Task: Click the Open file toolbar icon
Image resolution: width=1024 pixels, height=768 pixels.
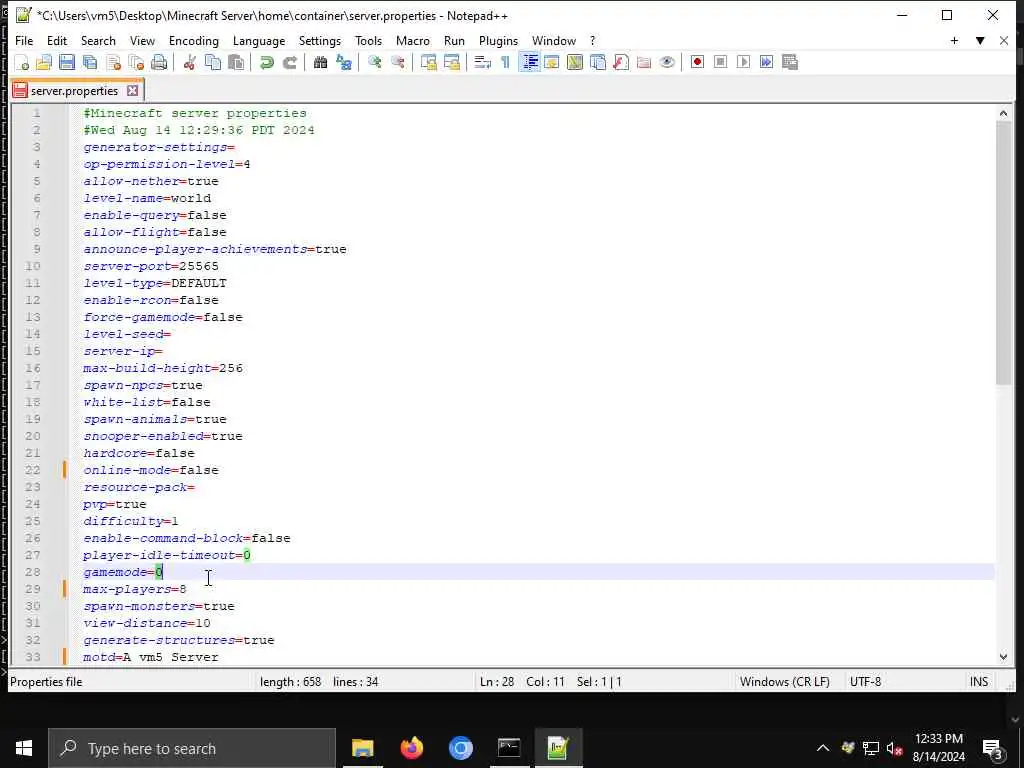Action: (x=44, y=62)
